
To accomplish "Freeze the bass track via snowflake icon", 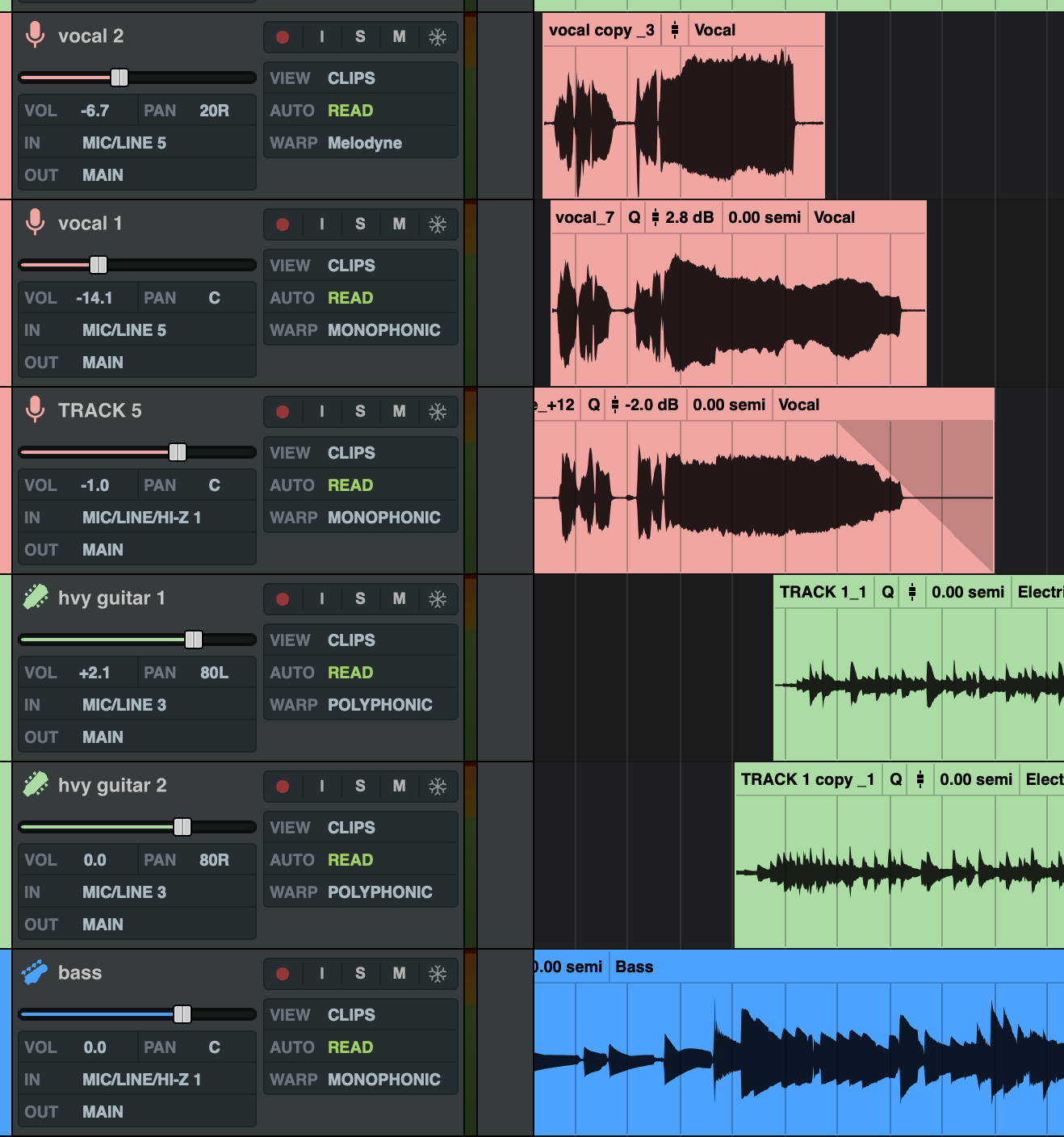I will point(438,973).
